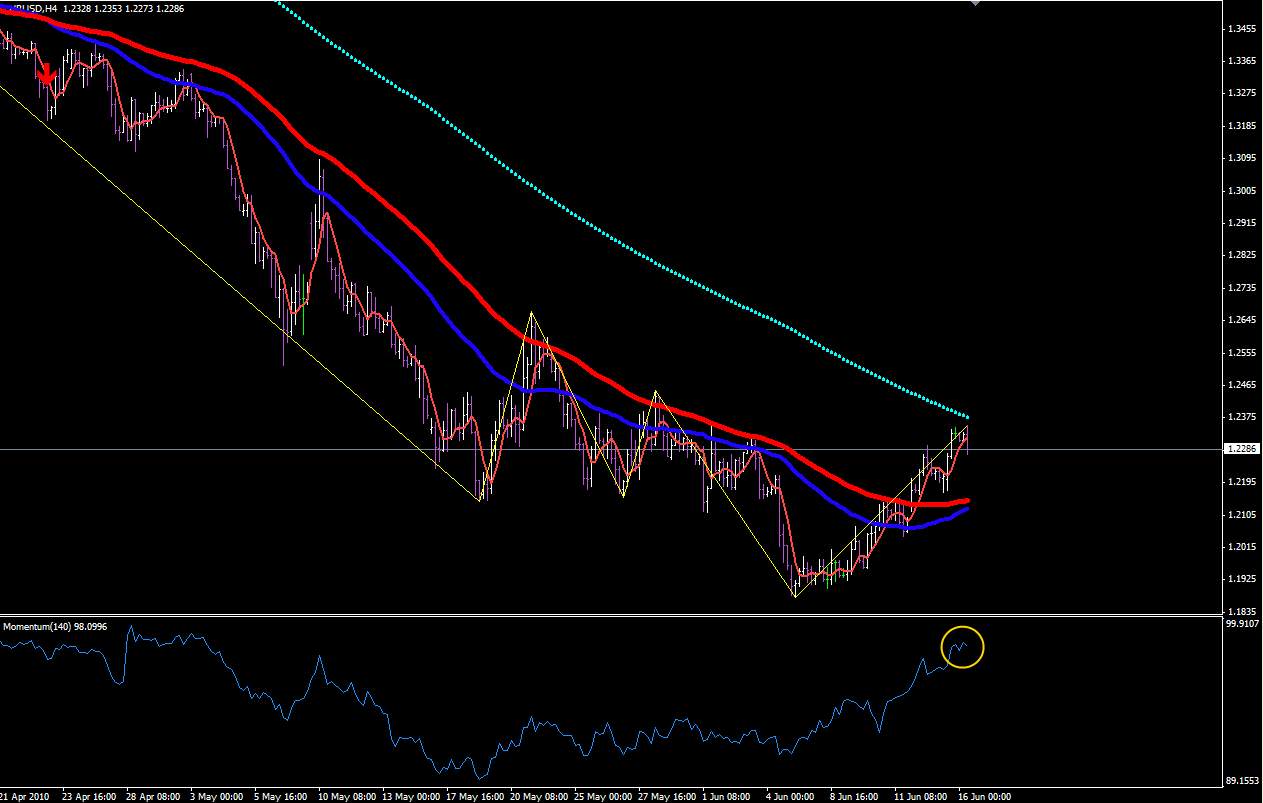This screenshot has width=1263, height=803.
Task: Click price axis value 1.2645
Action: [x=1242, y=320]
